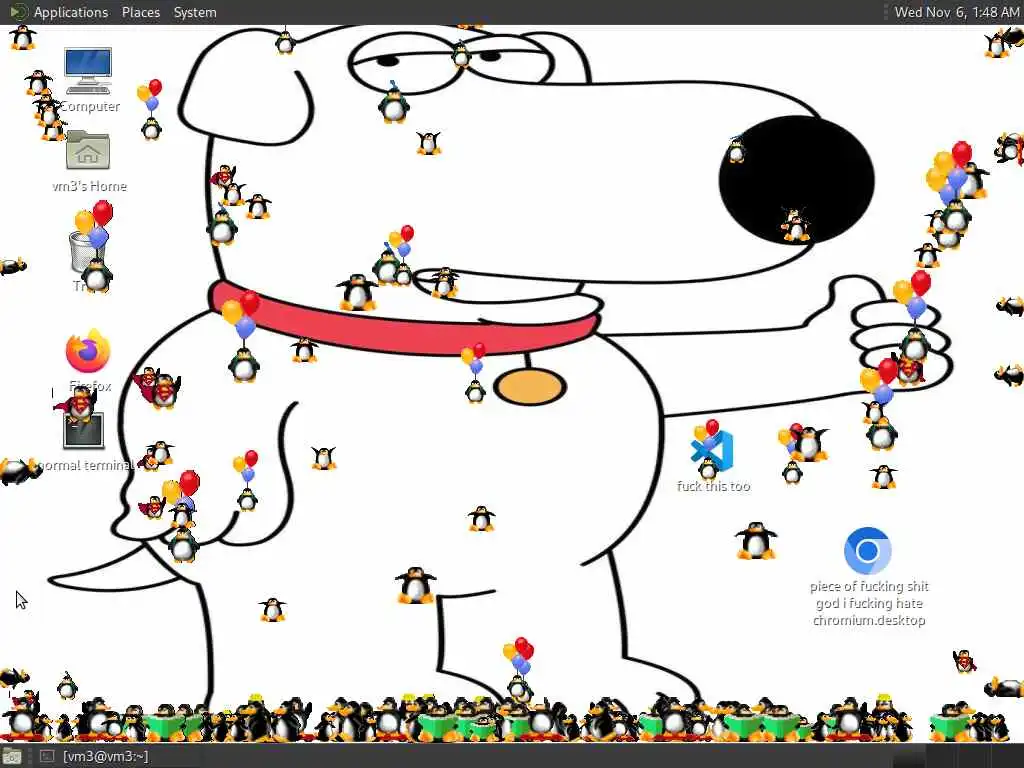Image resolution: width=1024 pixels, height=768 pixels.
Task: Open the Computer desktop icon
Action: click(x=88, y=71)
